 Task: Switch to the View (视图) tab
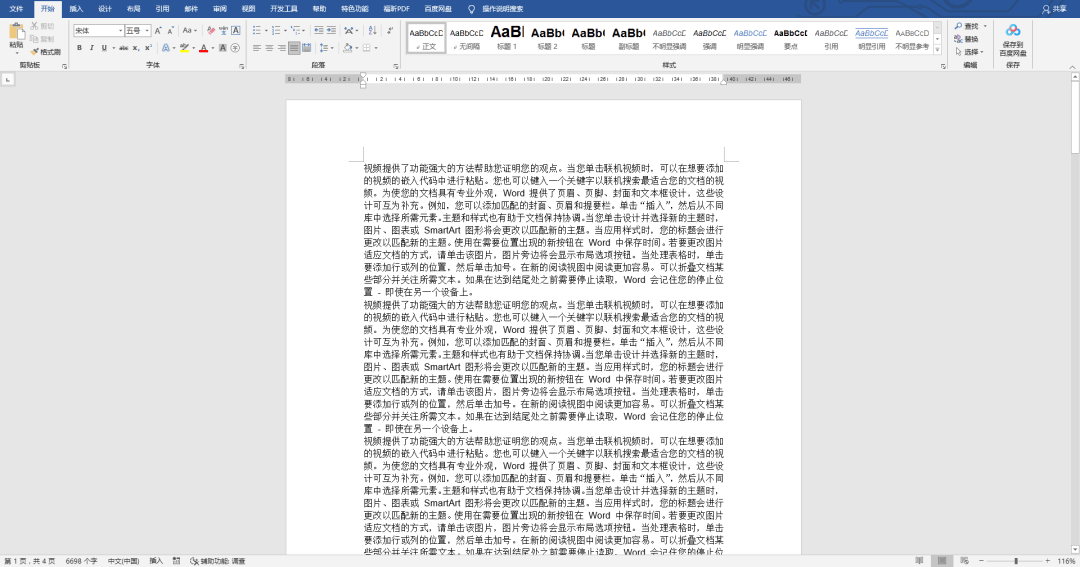[249, 9]
